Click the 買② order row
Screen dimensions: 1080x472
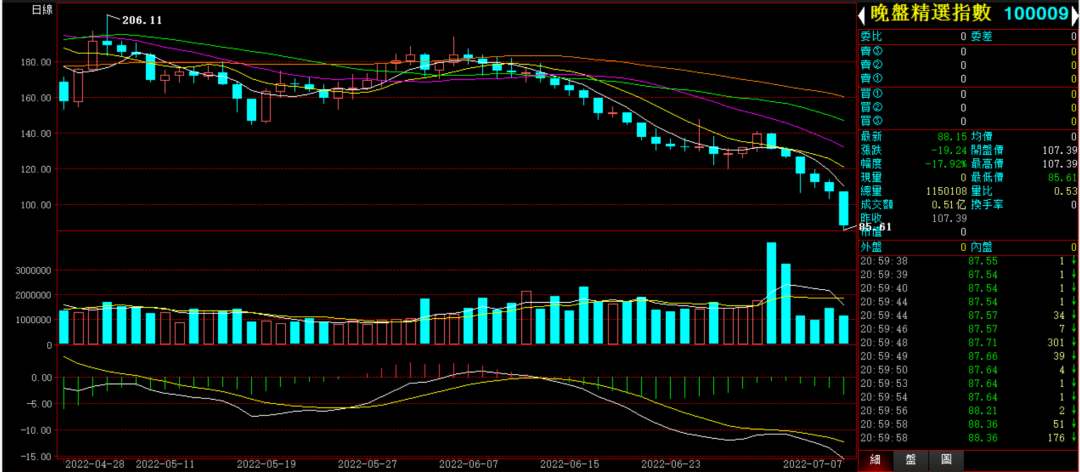point(968,107)
